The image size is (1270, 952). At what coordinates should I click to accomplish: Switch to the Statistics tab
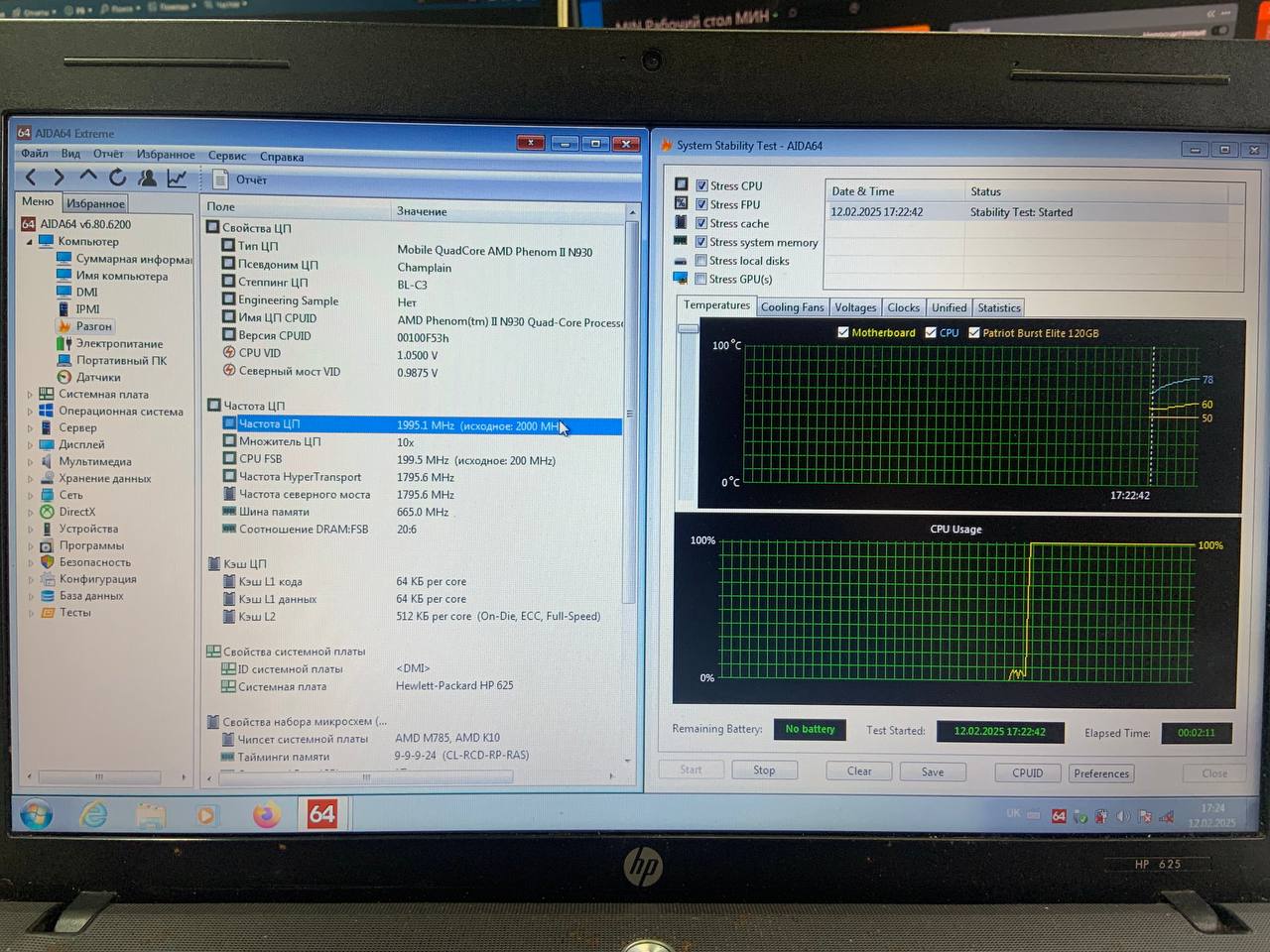point(998,307)
